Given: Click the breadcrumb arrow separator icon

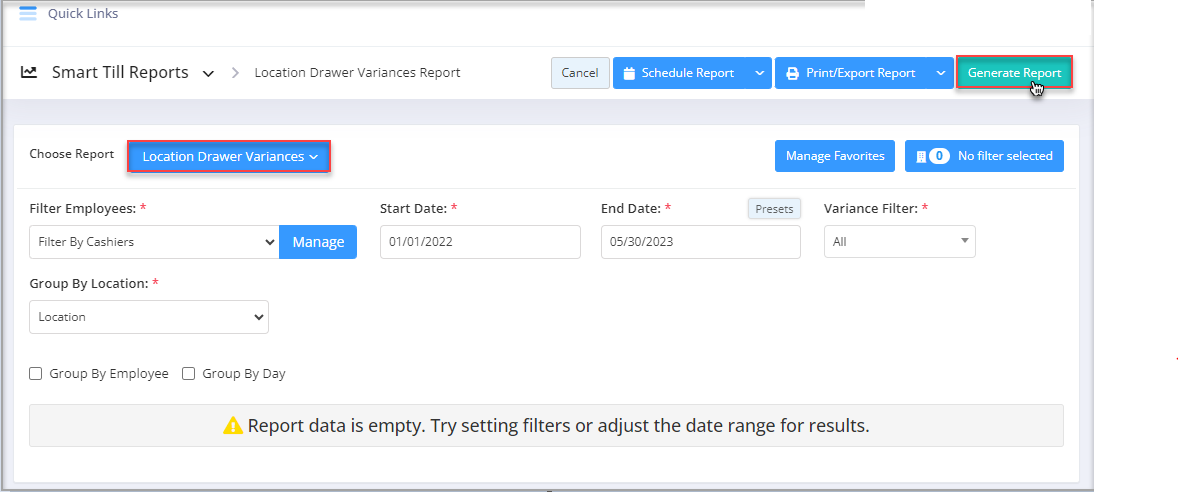Looking at the screenshot, I should point(235,73).
